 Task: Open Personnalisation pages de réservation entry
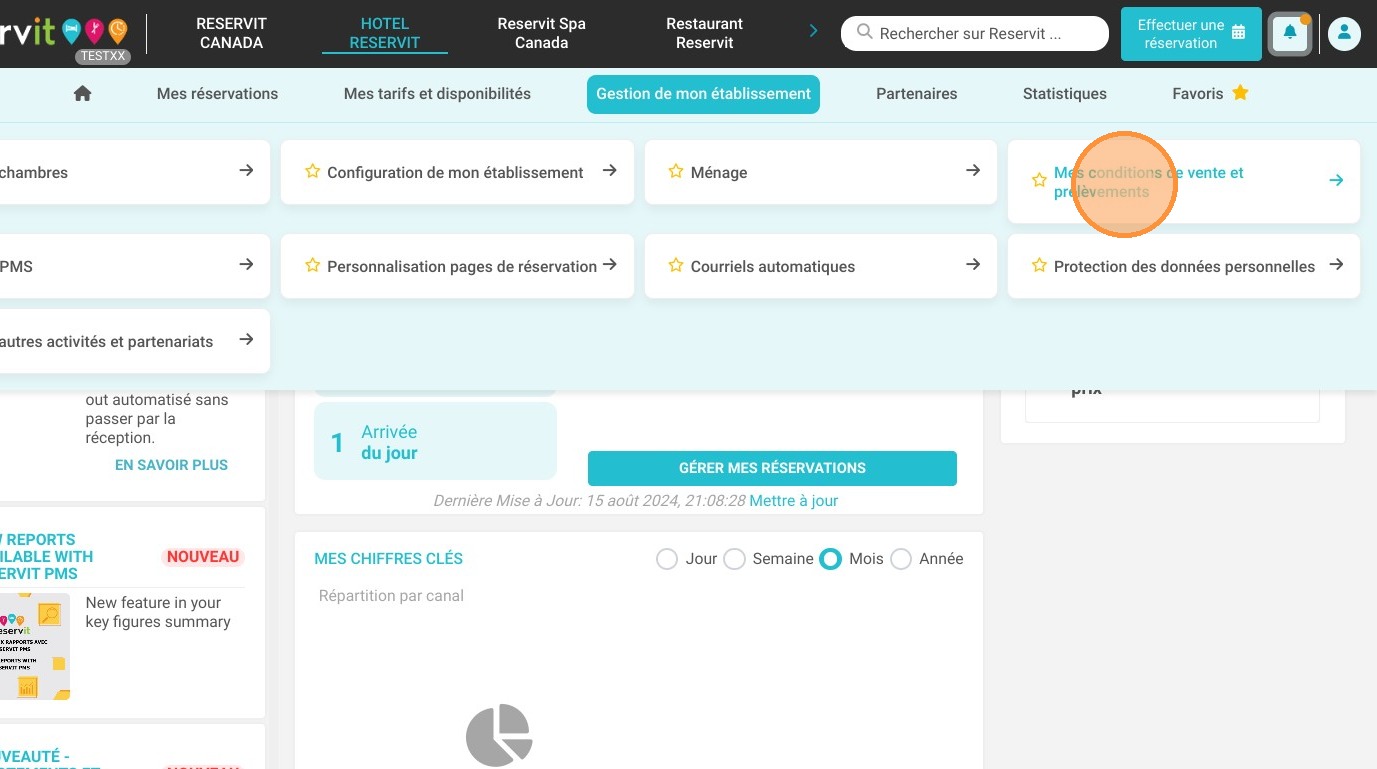(x=457, y=266)
